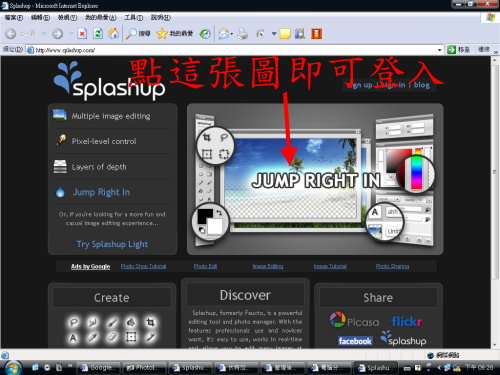Click the toolbar icon beside the red download icon
The image size is (500, 375).
pyautogui.click(x=300, y=34)
